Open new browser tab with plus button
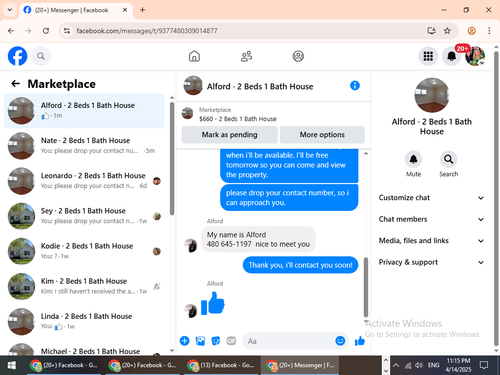 142,10
